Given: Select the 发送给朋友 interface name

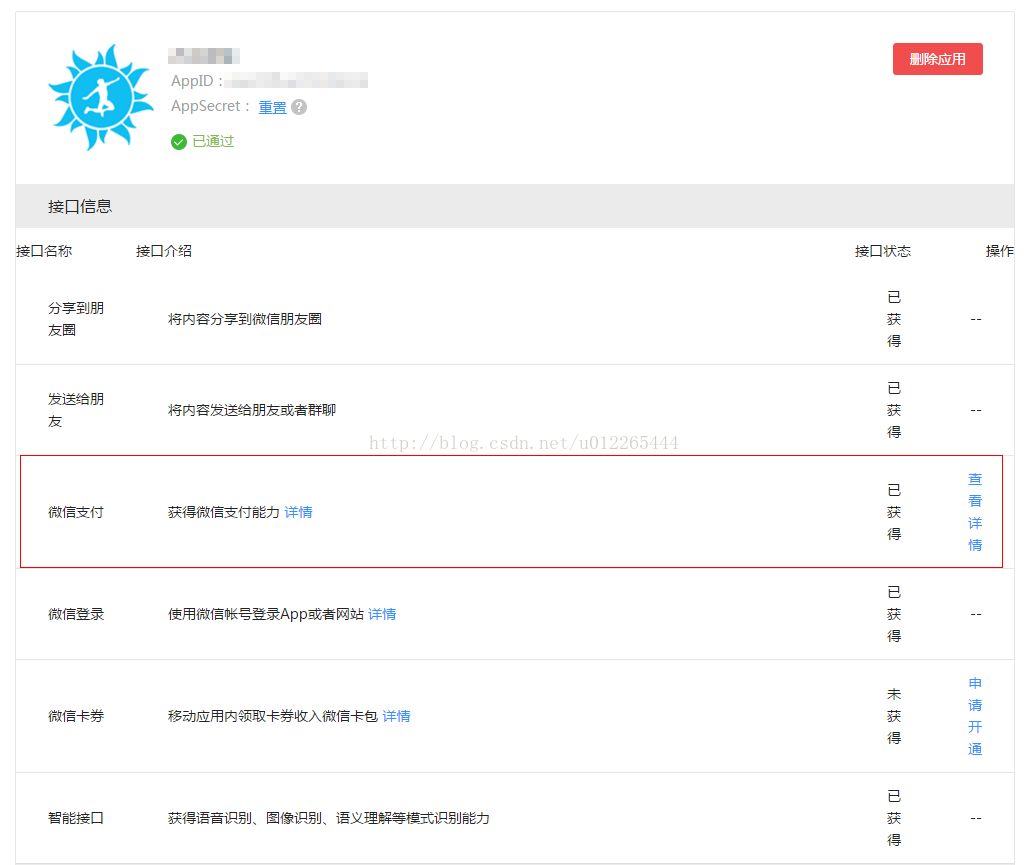Looking at the screenshot, I should click(x=75, y=410).
